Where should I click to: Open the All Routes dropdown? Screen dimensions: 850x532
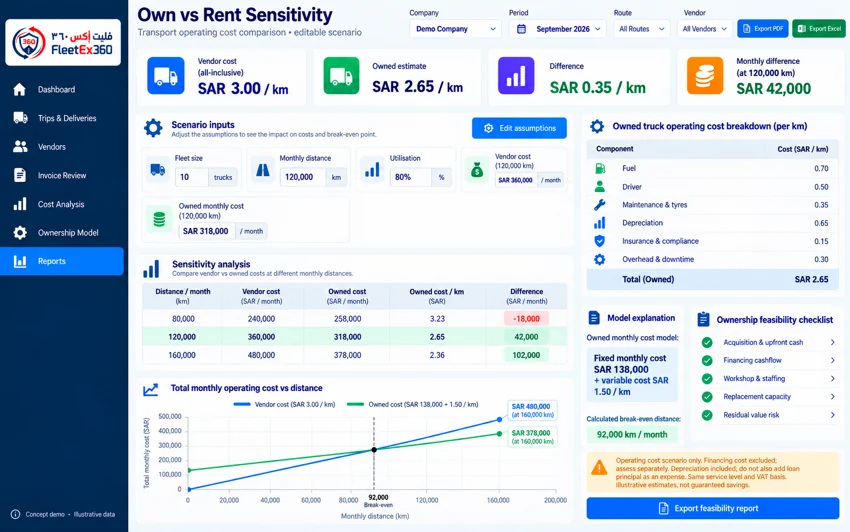(642, 29)
